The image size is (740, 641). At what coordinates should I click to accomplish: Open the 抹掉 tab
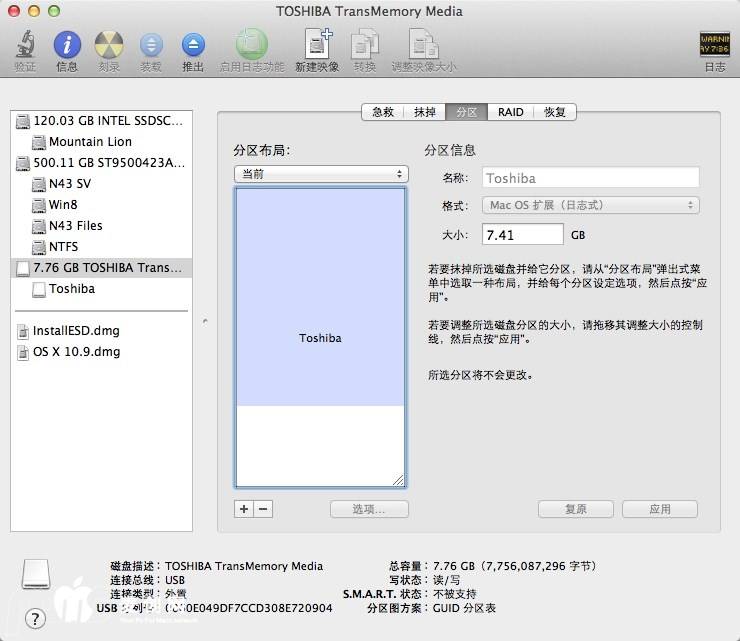tap(425, 112)
